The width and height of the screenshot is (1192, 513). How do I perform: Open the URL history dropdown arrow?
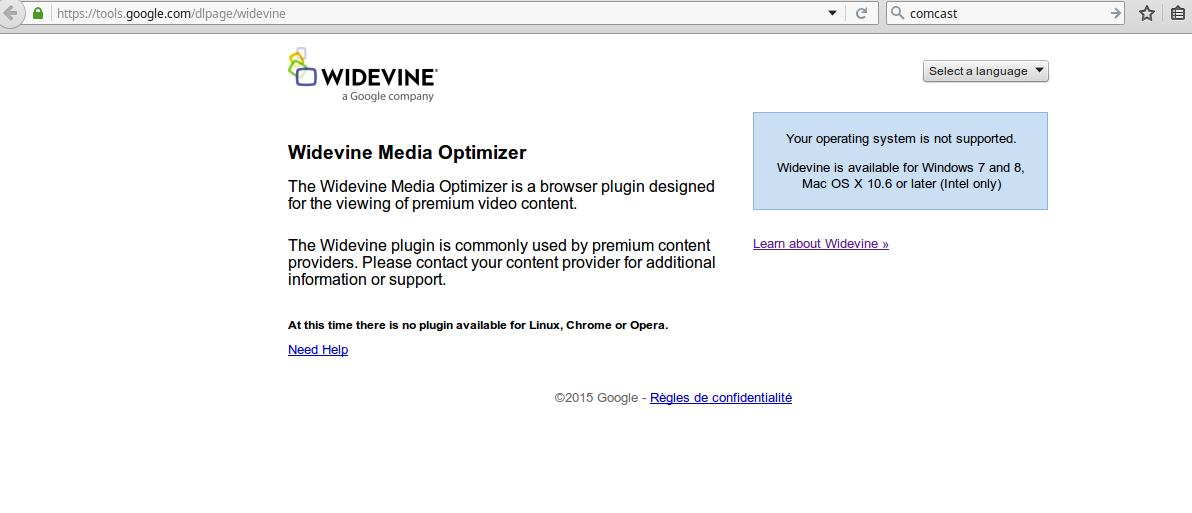pos(833,13)
